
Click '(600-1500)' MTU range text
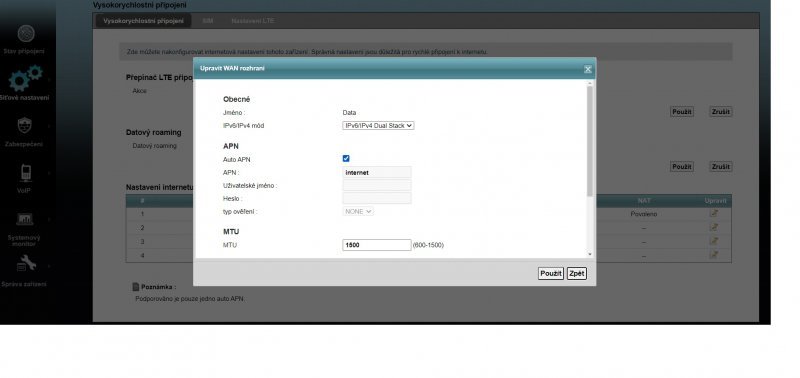[428, 245]
